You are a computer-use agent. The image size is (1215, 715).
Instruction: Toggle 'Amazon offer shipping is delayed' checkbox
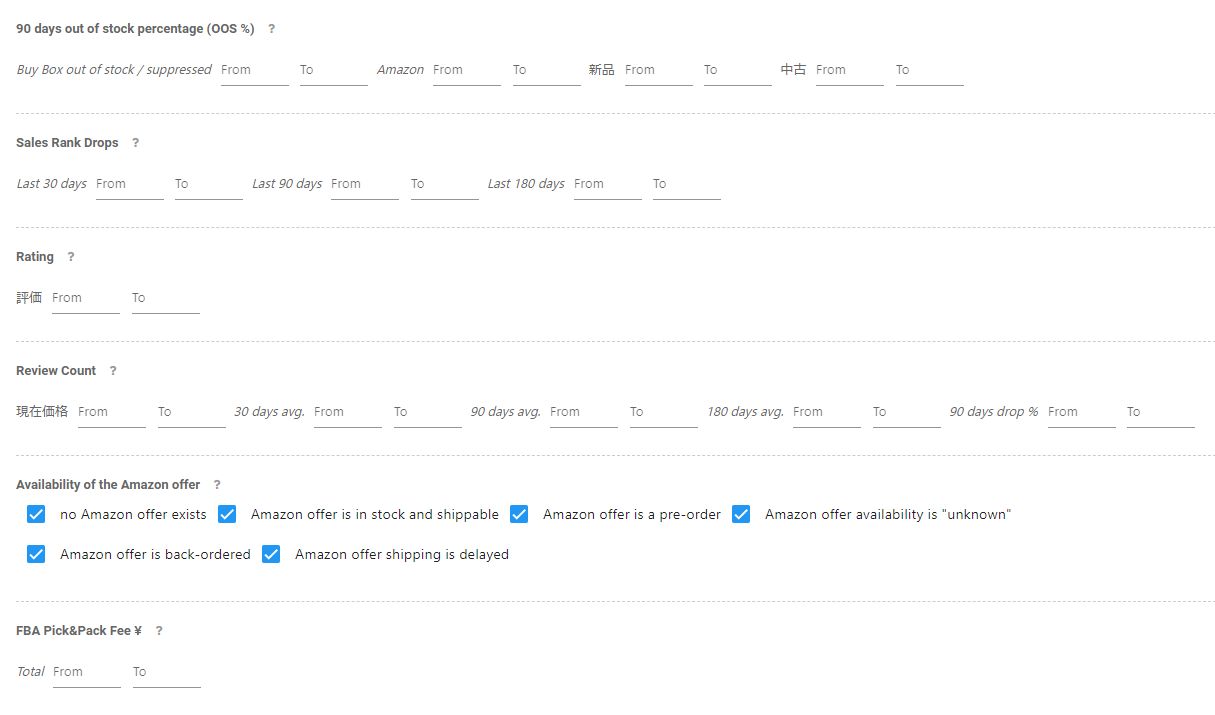click(x=271, y=554)
